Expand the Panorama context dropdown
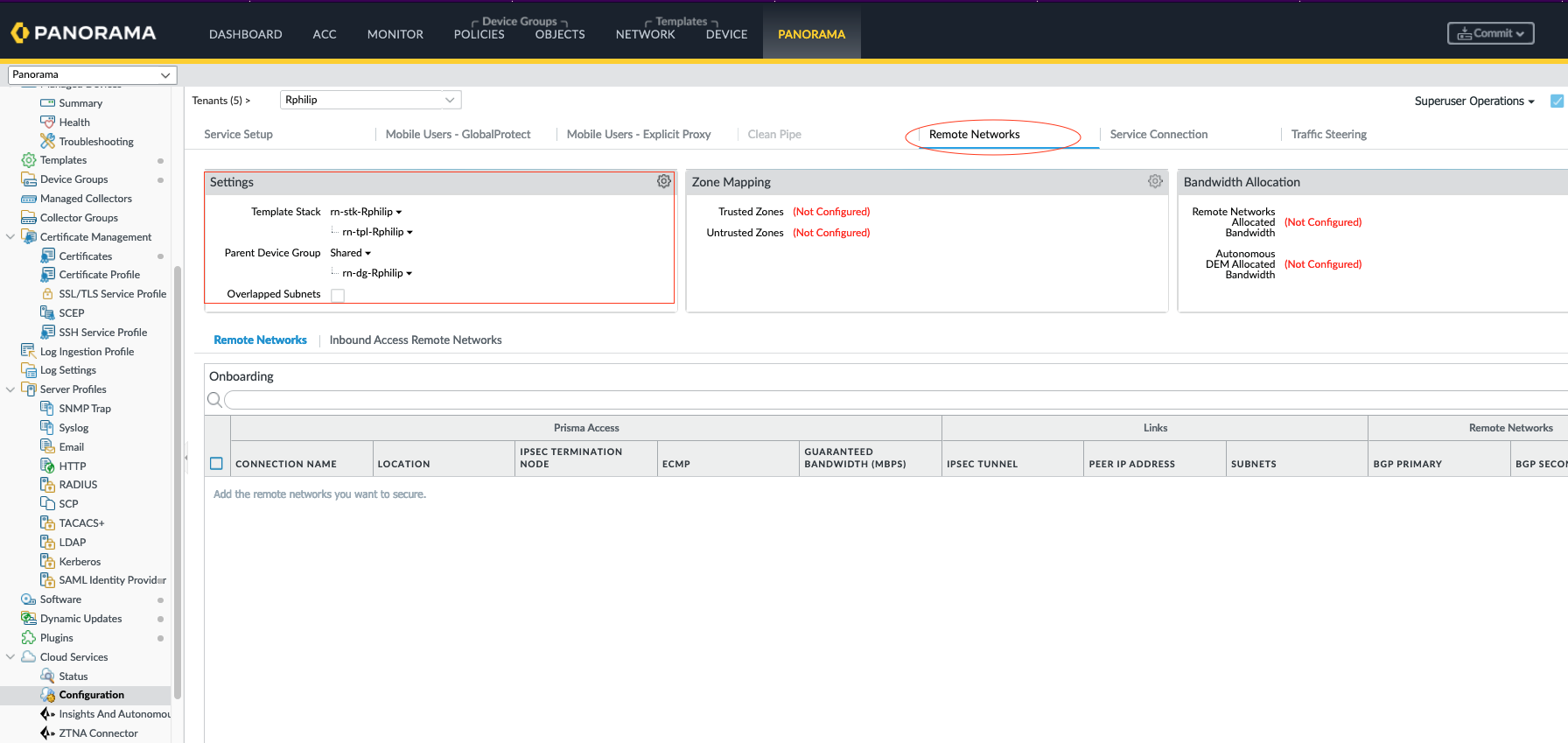 pos(92,75)
